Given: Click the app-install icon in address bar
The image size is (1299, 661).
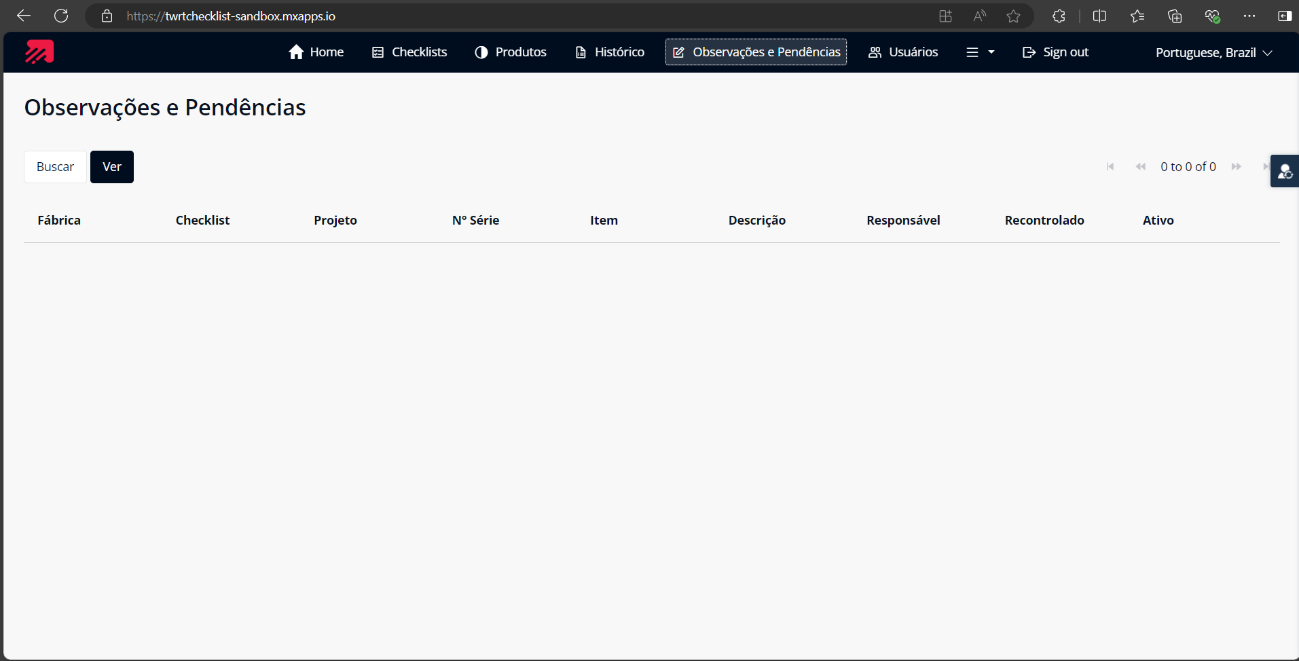Looking at the screenshot, I should tap(945, 16).
